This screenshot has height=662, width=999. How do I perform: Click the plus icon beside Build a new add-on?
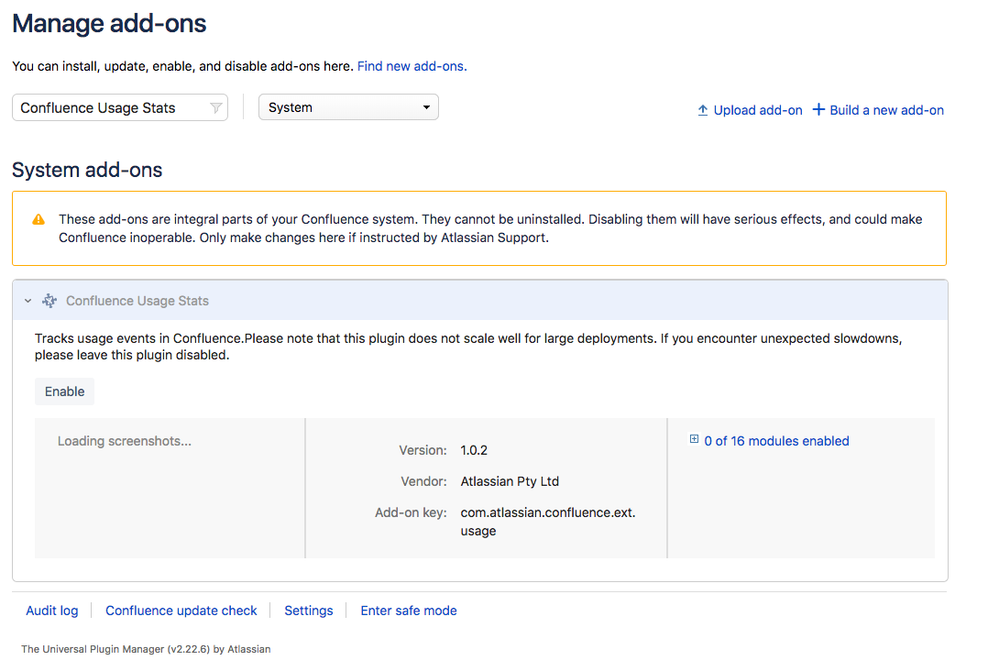pos(818,110)
